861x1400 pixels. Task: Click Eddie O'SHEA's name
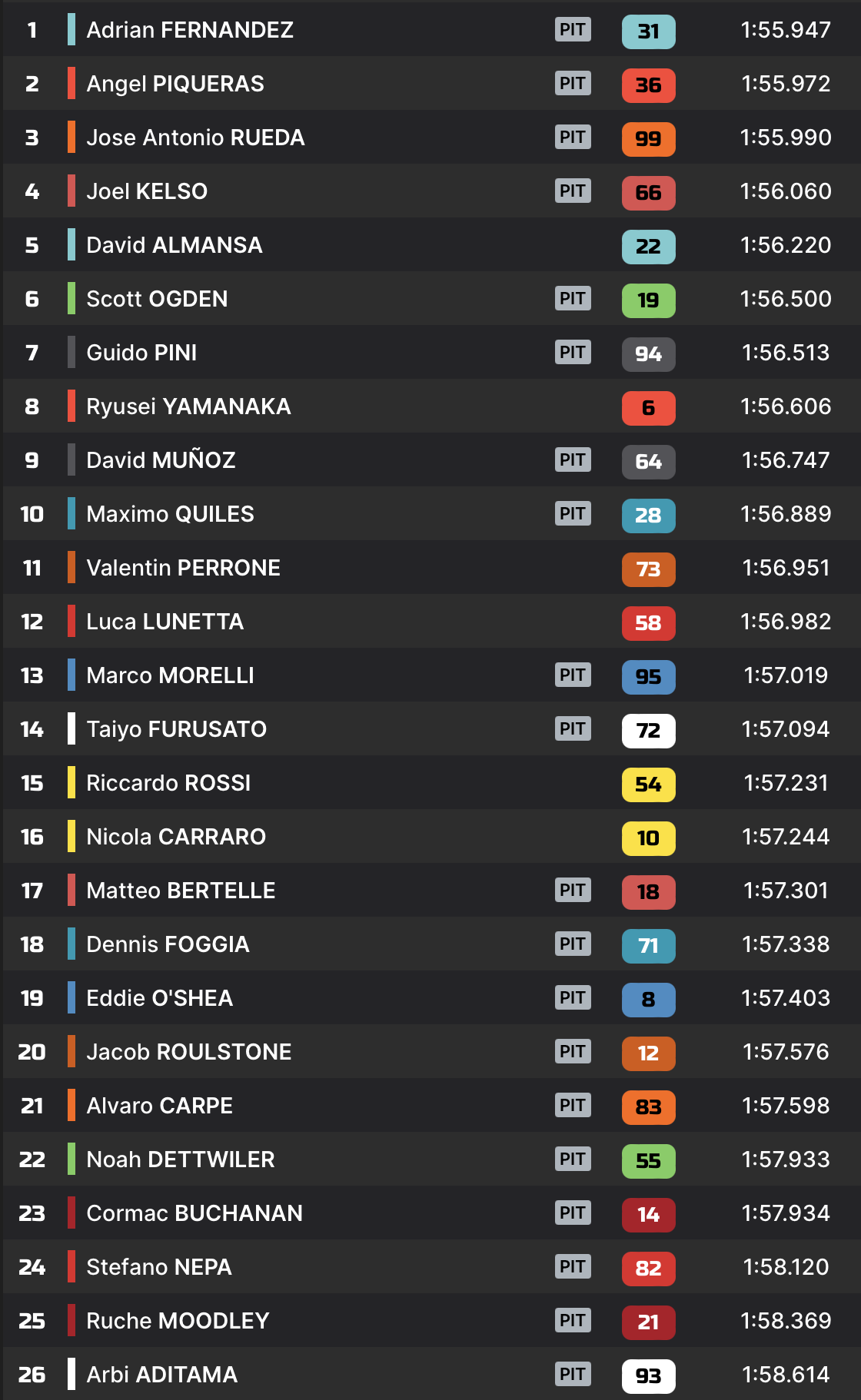tap(159, 998)
